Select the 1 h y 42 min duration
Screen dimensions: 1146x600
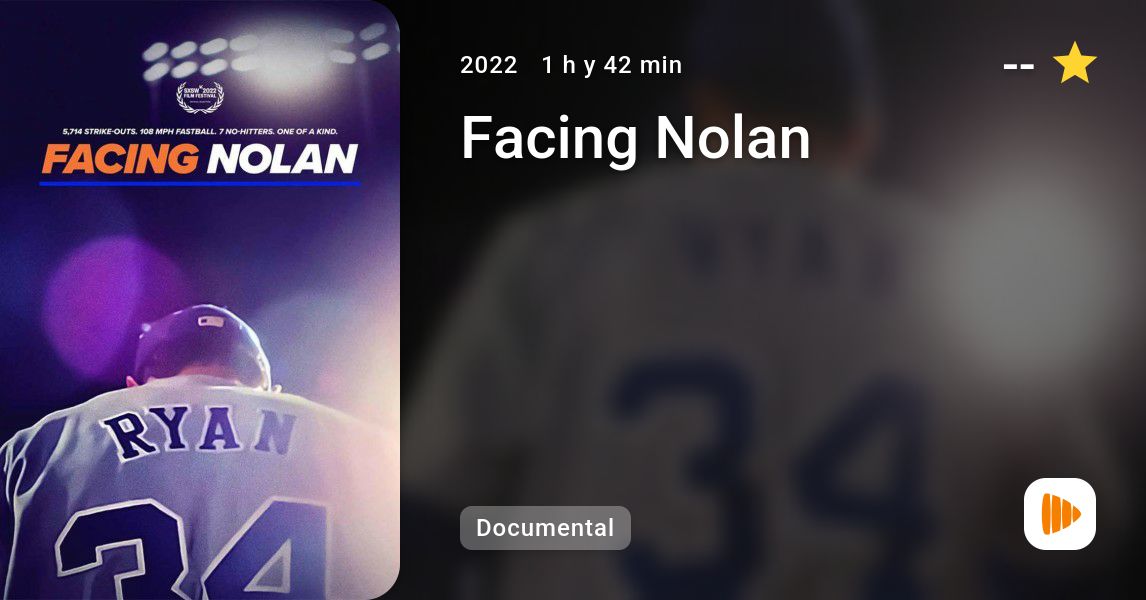pos(612,65)
